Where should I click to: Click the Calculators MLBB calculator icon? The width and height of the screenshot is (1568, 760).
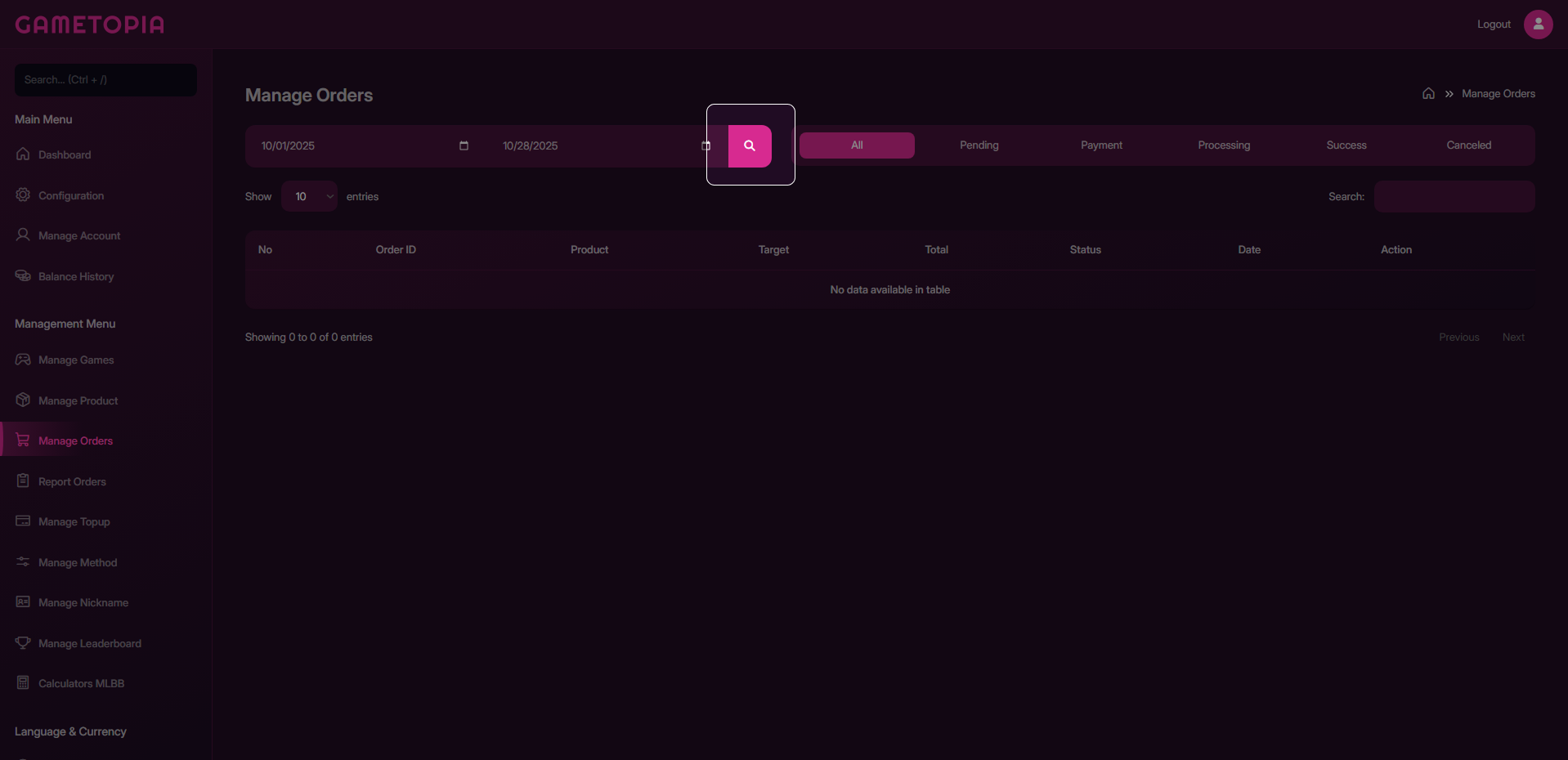pos(23,682)
